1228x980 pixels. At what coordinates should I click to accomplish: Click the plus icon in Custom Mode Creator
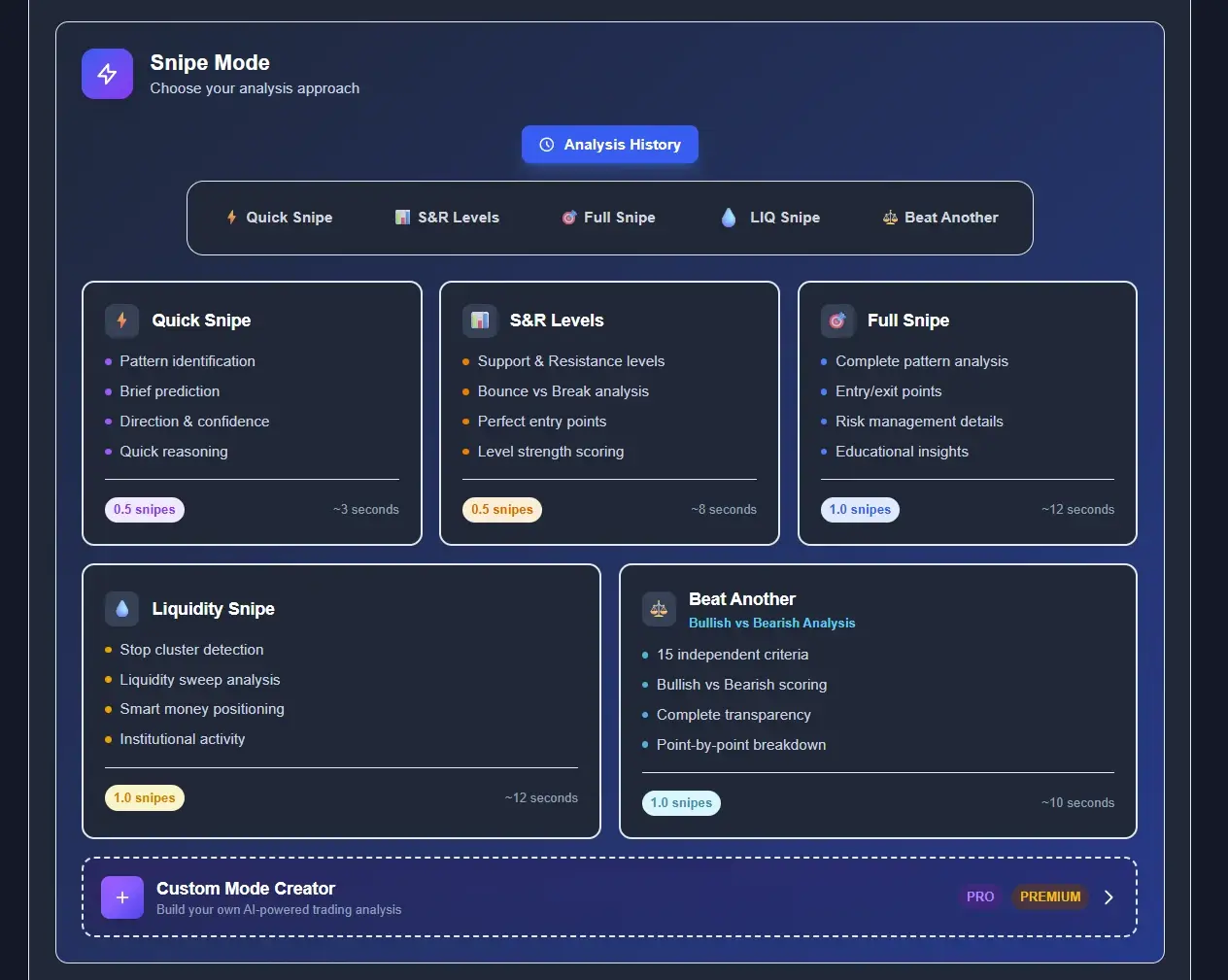tap(121, 897)
